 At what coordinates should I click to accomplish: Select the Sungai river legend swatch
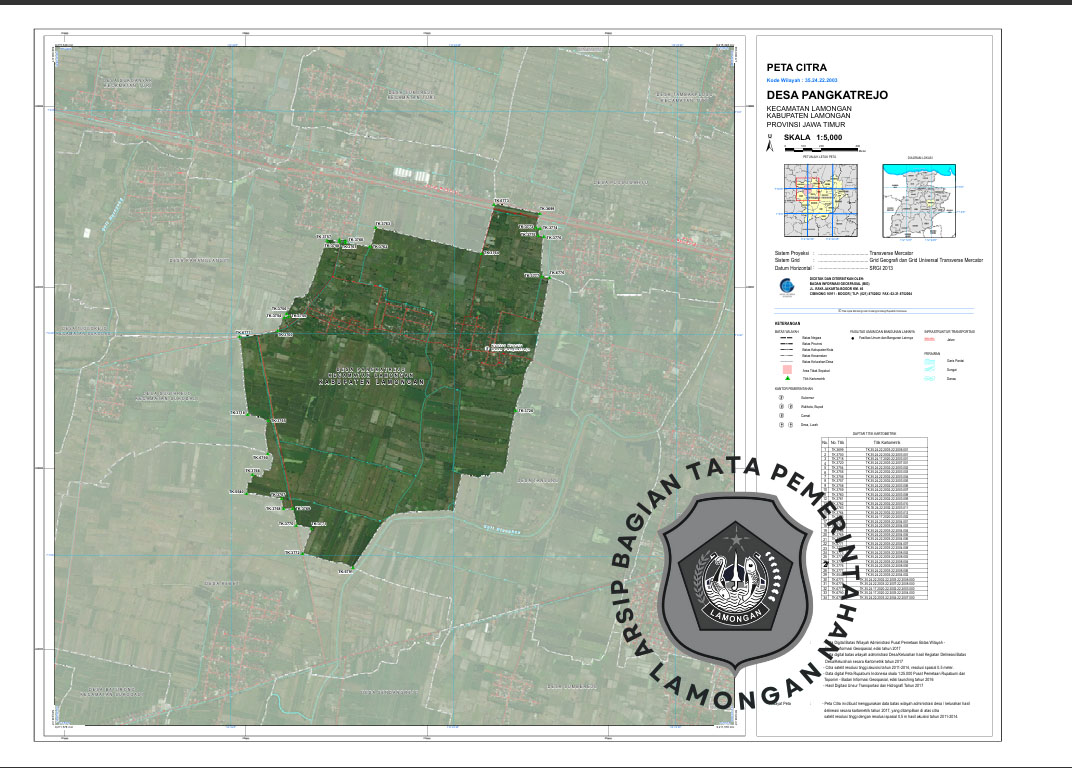929,369
